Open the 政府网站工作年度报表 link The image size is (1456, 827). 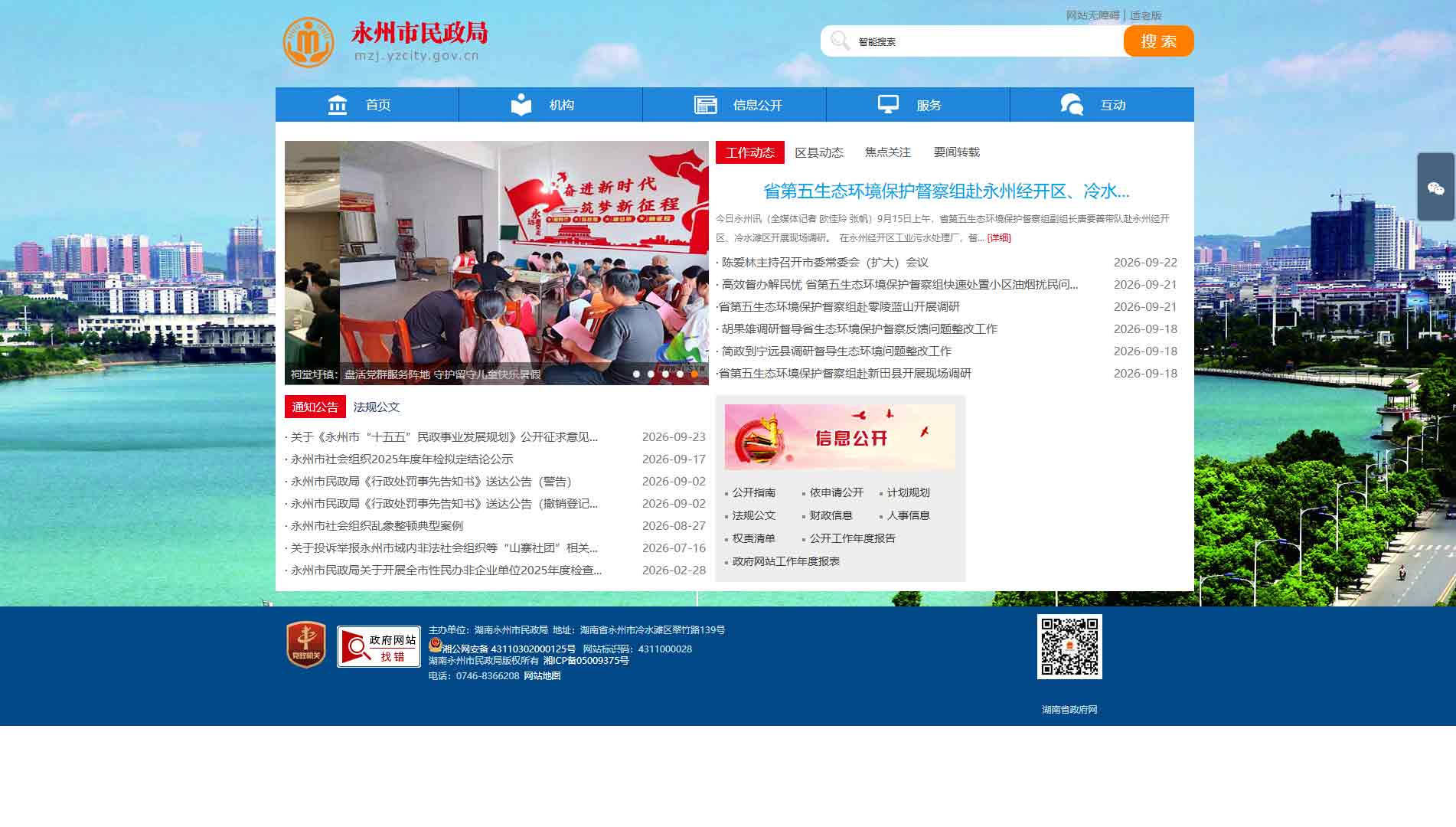click(x=786, y=561)
